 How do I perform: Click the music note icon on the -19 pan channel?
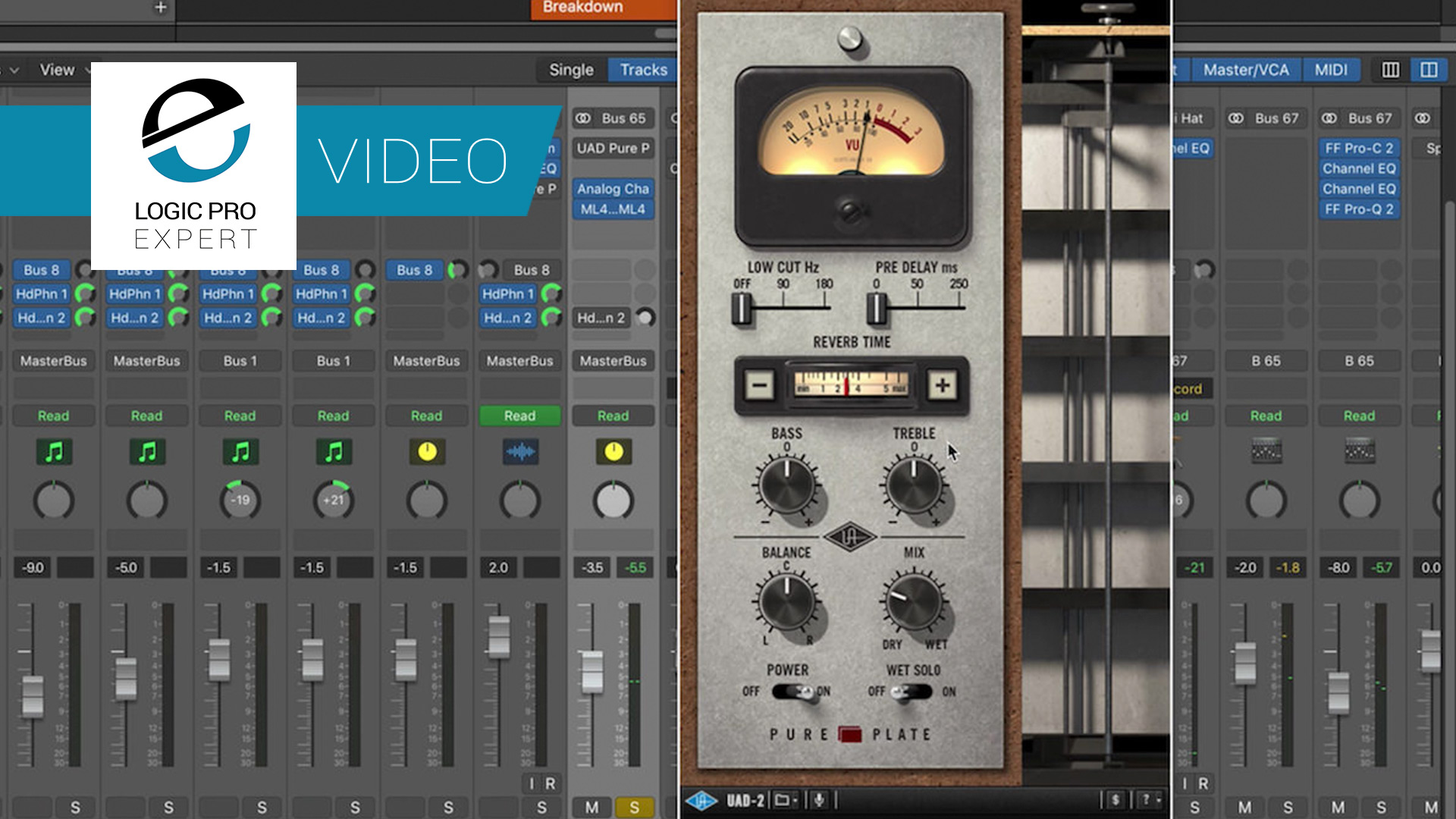pos(240,452)
